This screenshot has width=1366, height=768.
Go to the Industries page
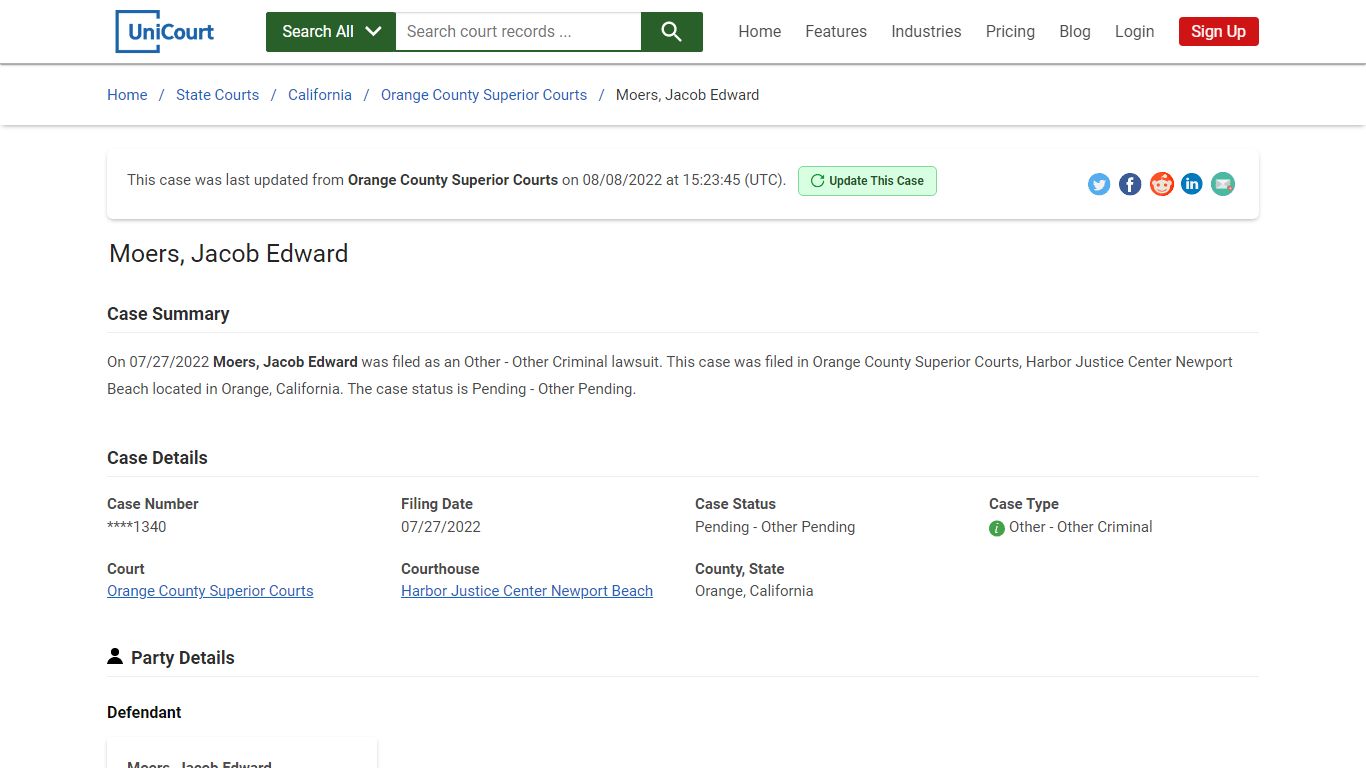click(926, 32)
